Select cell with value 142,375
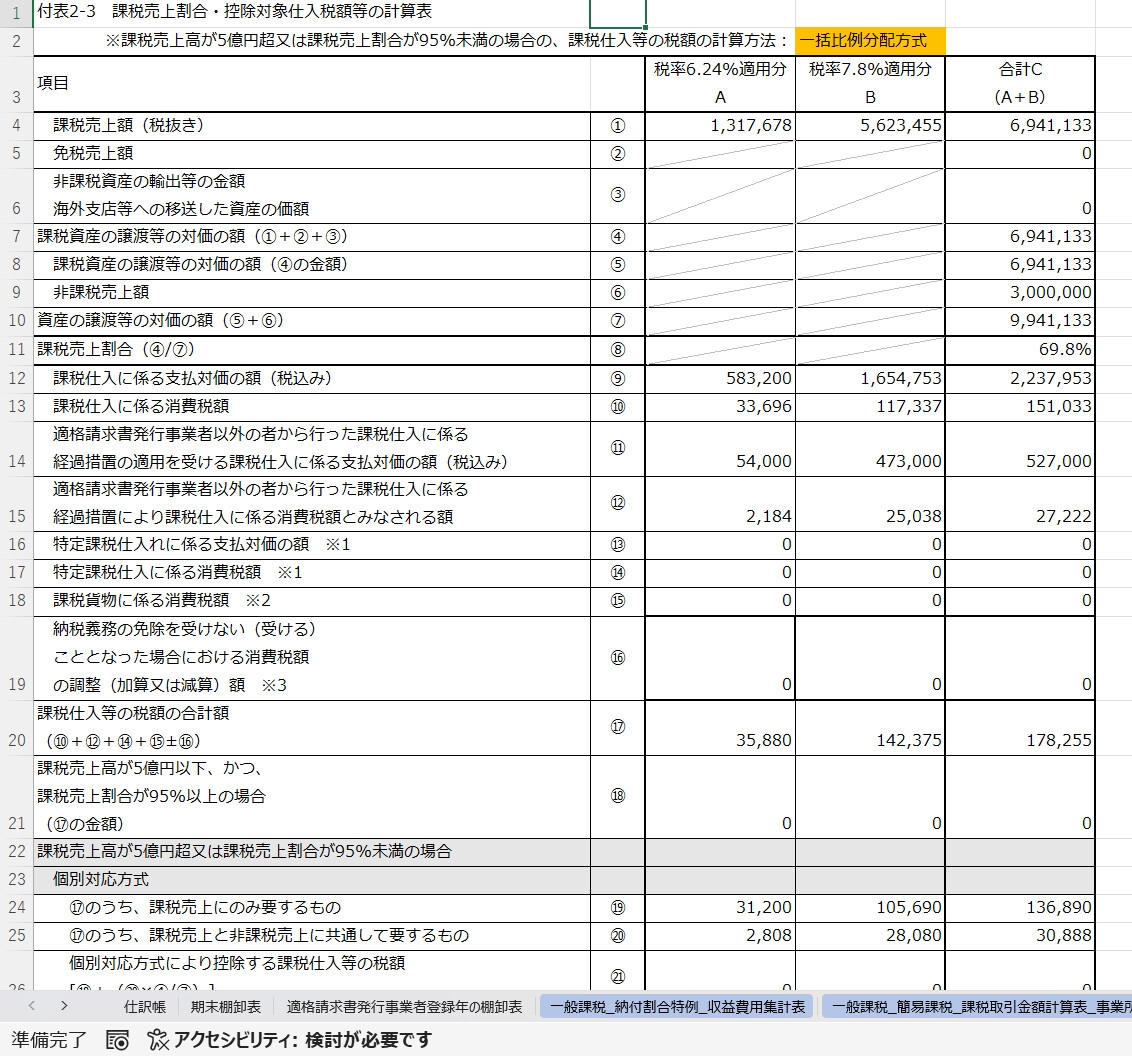1132x1056 pixels. pyautogui.click(x=870, y=728)
